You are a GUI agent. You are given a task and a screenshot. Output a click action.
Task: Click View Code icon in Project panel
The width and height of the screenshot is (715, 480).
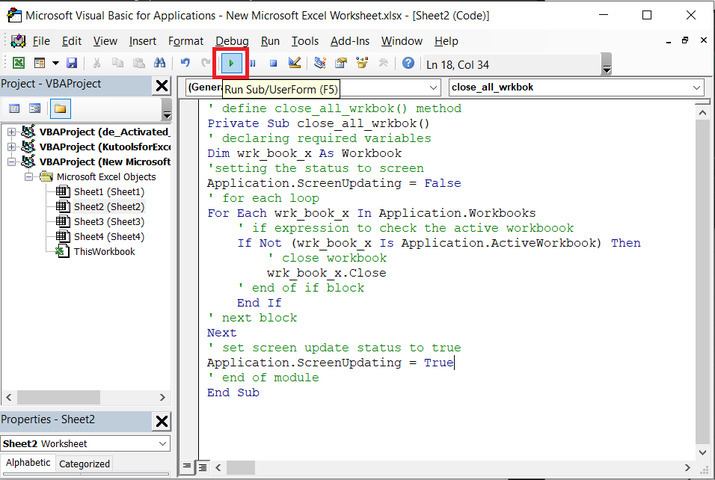(x=15, y=108)
